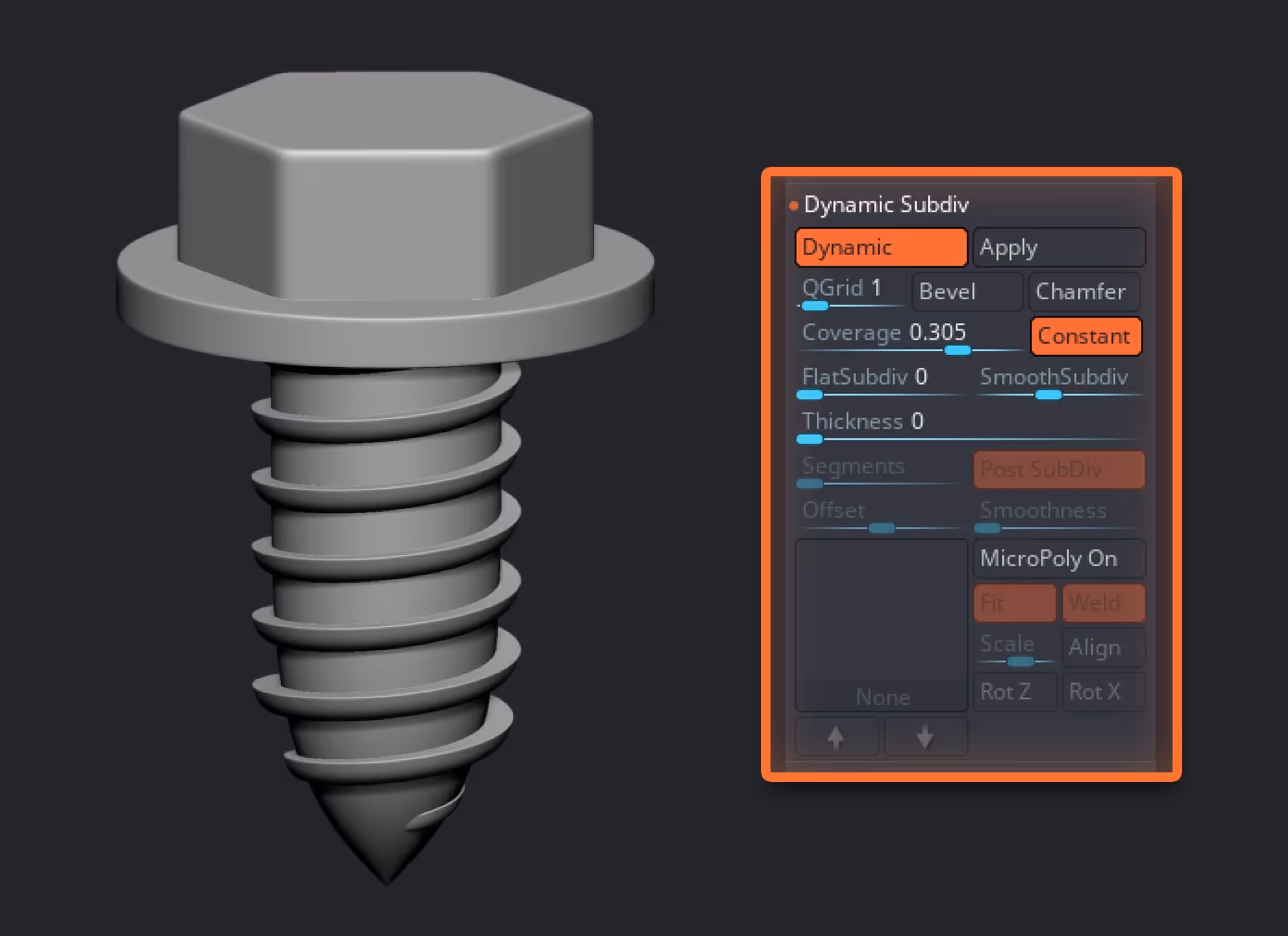The height and width of the screenshot is (936, 1288).
Task: Enable the Chamfer option
Action: coord(1084,292)
